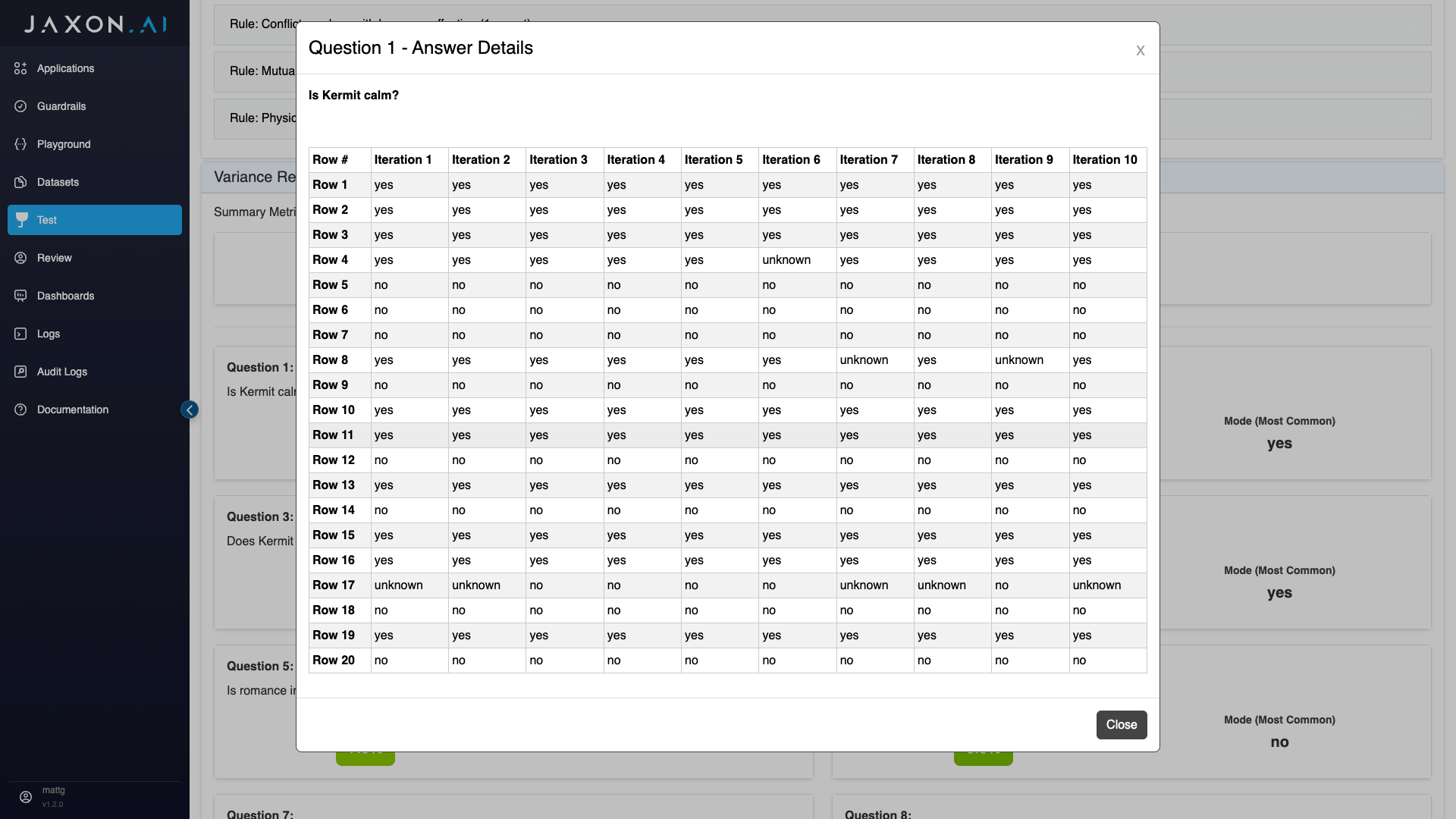Expand the Question 3 card details
Viewport: 1456px width, 819px height.
pyautogui.click(x=259, y=516)
